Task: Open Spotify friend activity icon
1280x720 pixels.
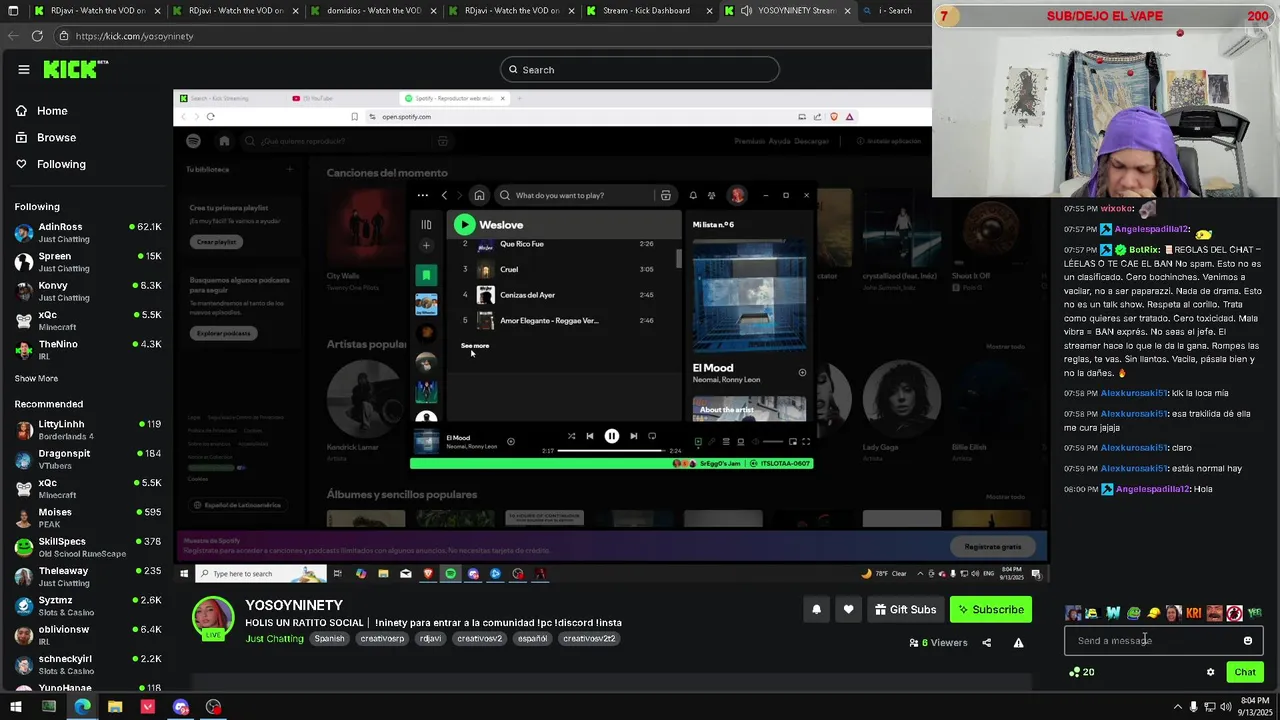Action: pyautogui.click(x=711, y=195)
